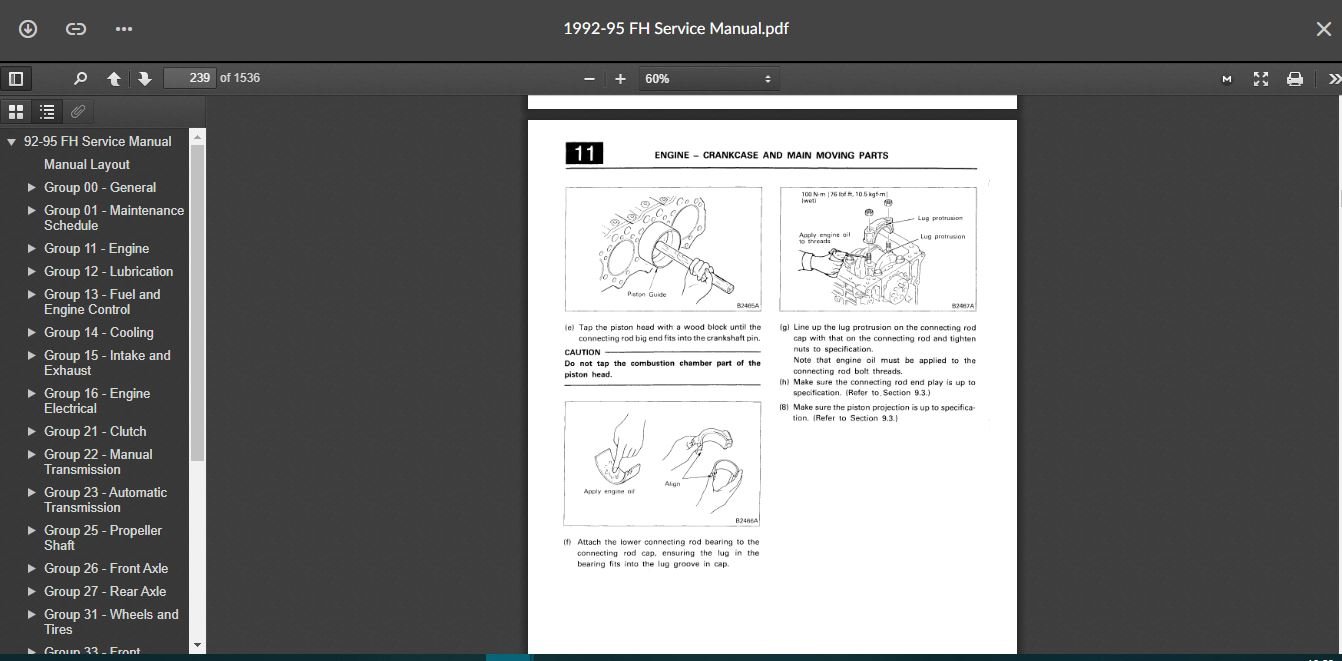Click the sidebar scrollbar up arrow
This screenshot has height=661, width=1342.
(197, 136)
